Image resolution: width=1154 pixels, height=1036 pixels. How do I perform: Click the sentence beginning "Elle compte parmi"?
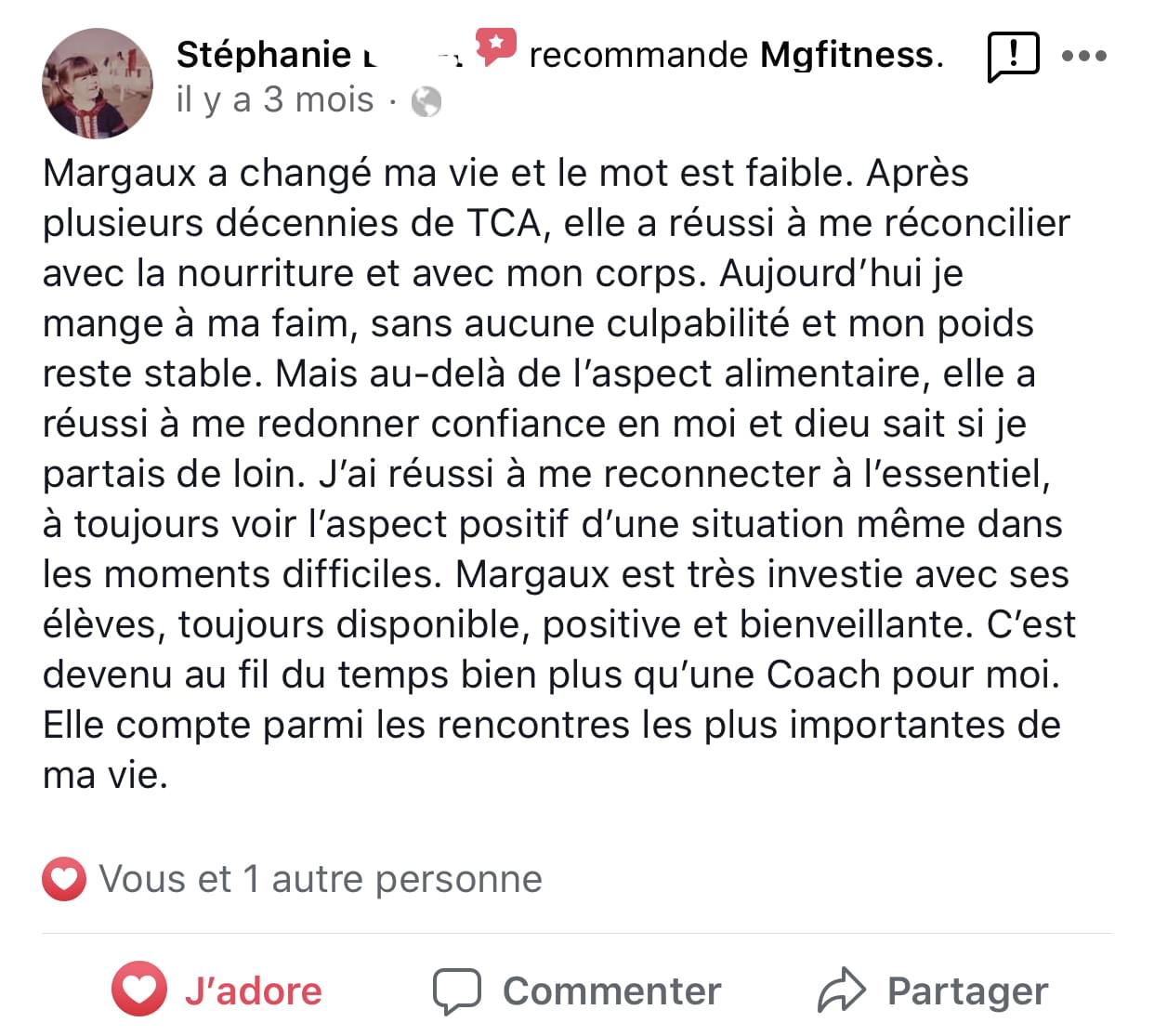pyautogui.click(x=551, y=725)
